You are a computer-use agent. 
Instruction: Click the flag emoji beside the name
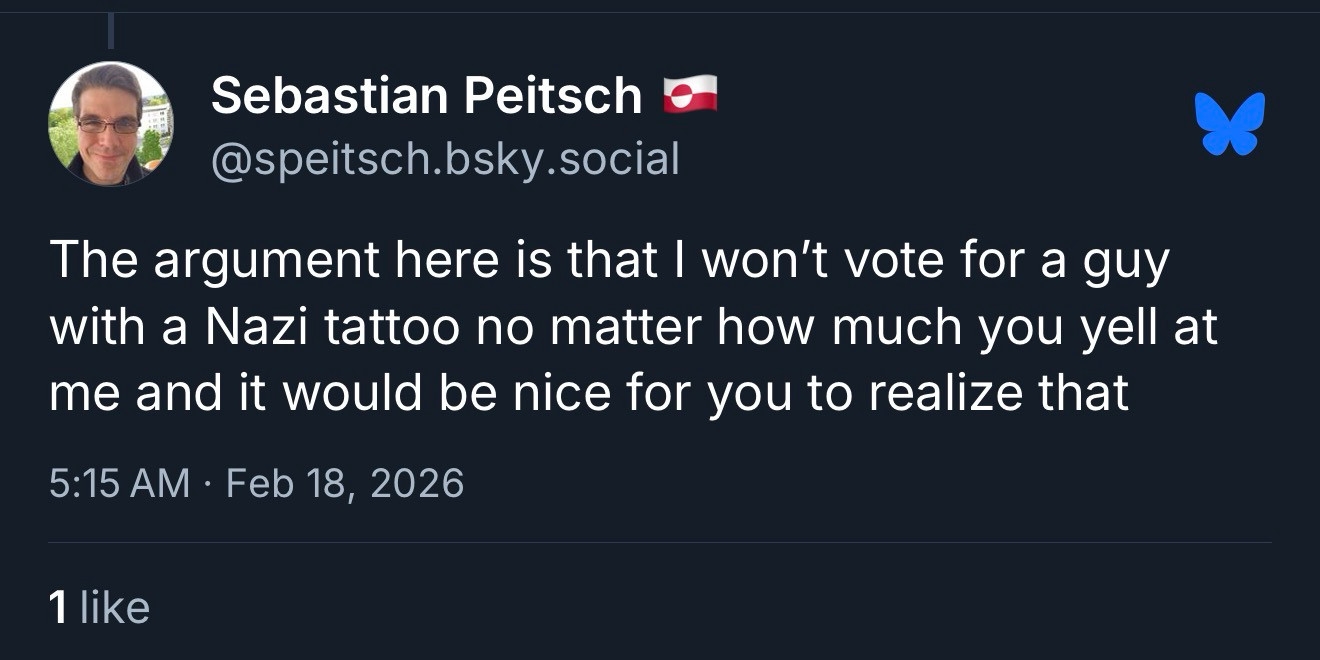690,95
